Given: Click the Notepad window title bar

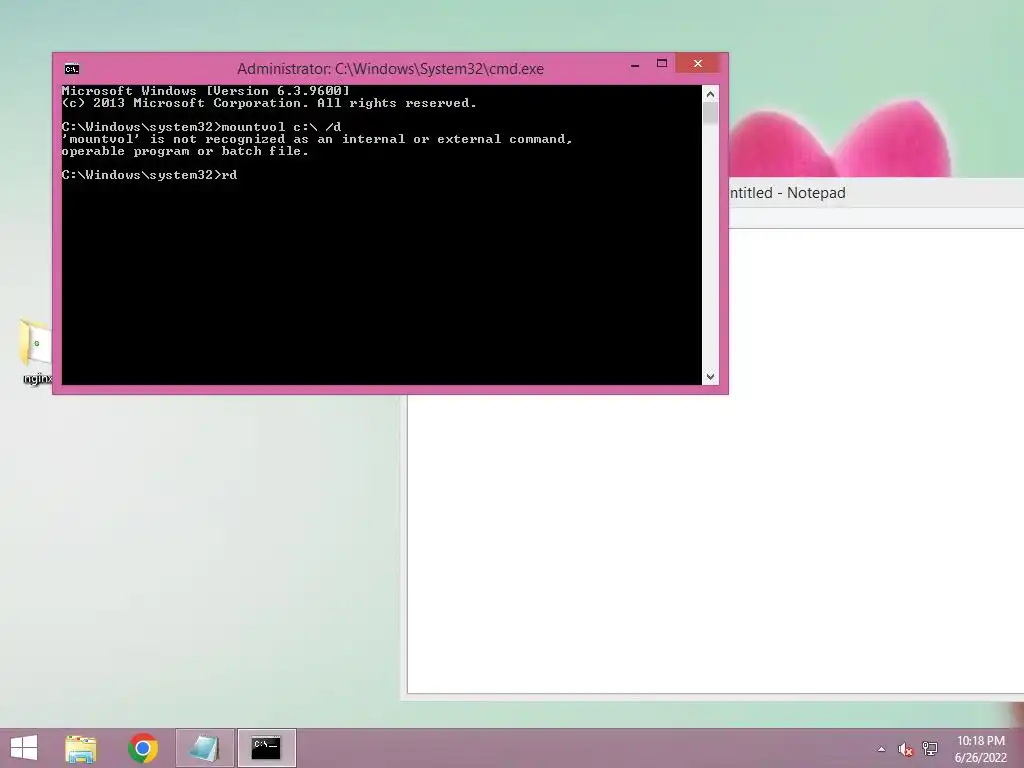Looking at the screenshot, I should (x=876, y=193).
